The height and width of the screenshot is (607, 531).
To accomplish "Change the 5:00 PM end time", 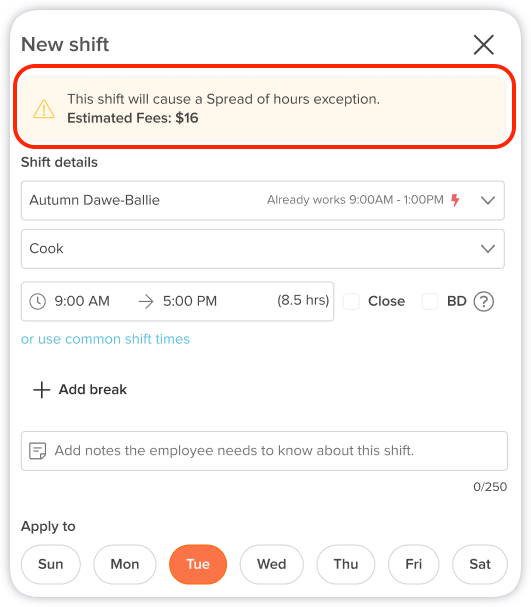I will [190, 301].
